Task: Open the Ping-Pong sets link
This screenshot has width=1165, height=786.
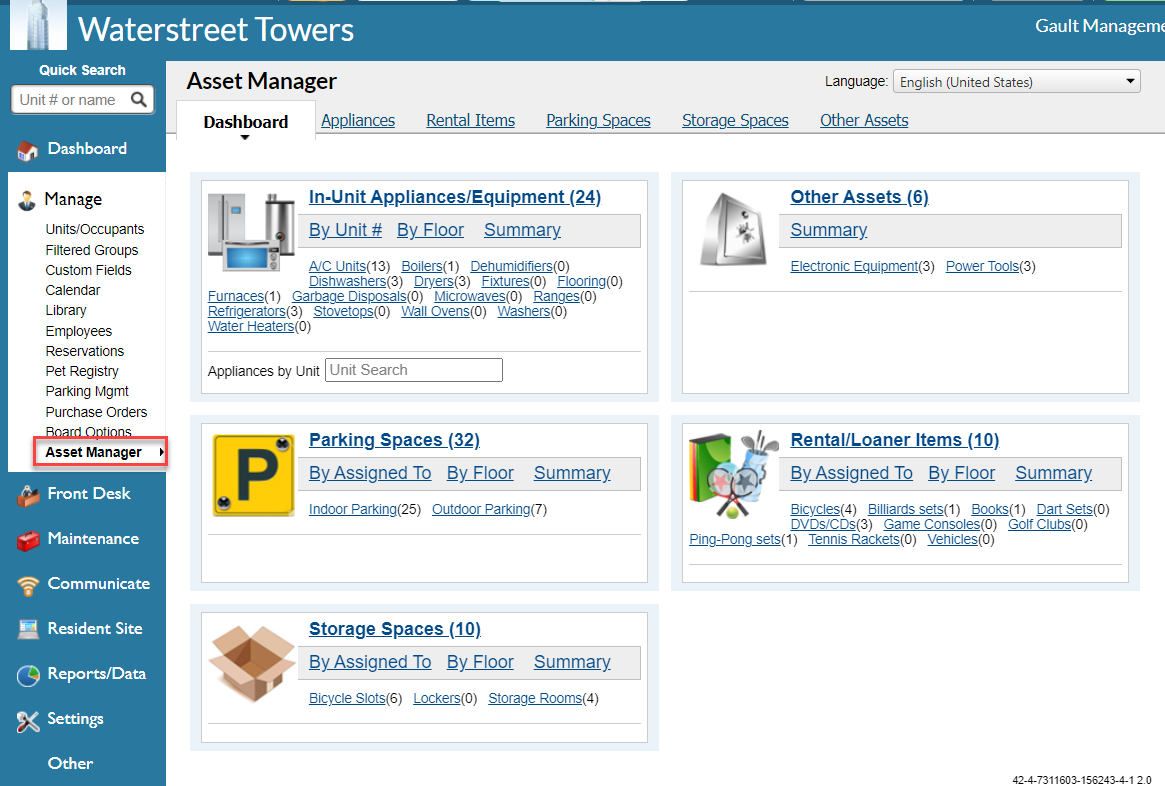Action: point(735,539)
